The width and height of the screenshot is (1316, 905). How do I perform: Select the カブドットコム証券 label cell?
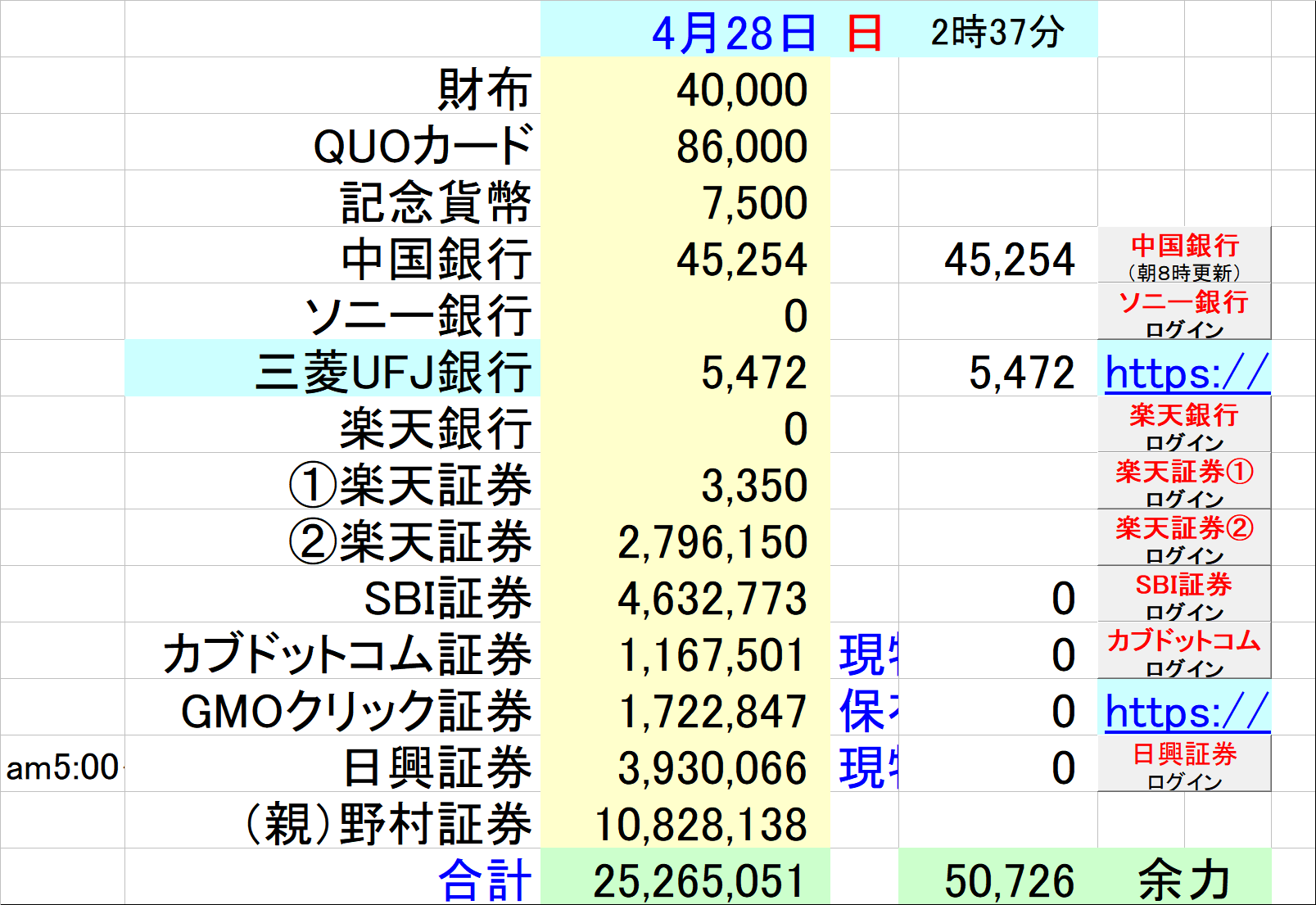tap(332, 651)
